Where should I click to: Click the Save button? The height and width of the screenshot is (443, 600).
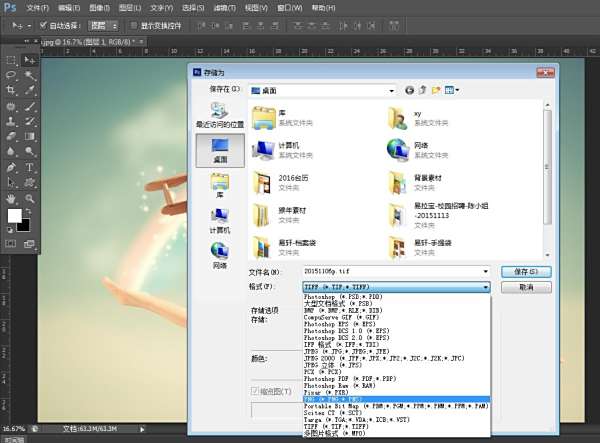526,272
